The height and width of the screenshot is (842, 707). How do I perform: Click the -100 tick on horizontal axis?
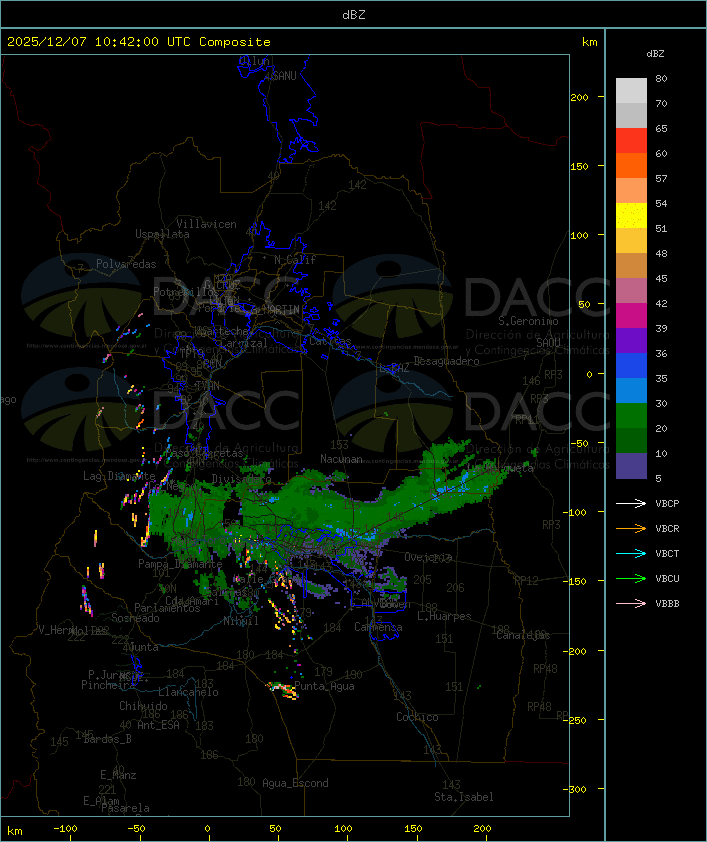65,829
